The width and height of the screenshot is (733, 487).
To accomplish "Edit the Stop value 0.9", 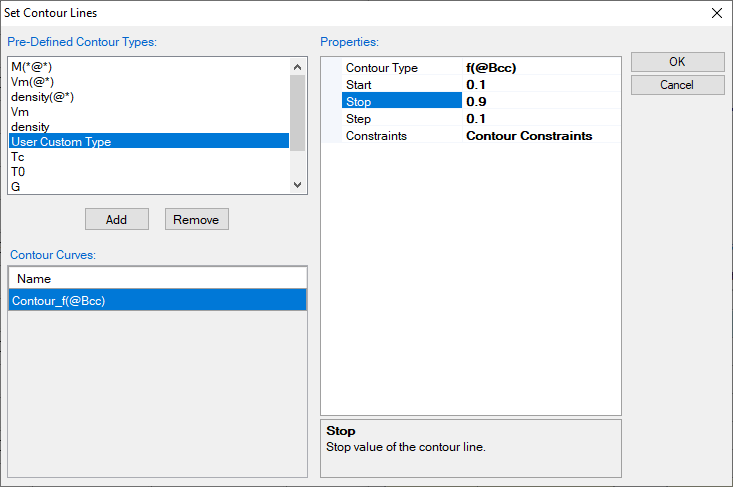I will coord(540,102).
